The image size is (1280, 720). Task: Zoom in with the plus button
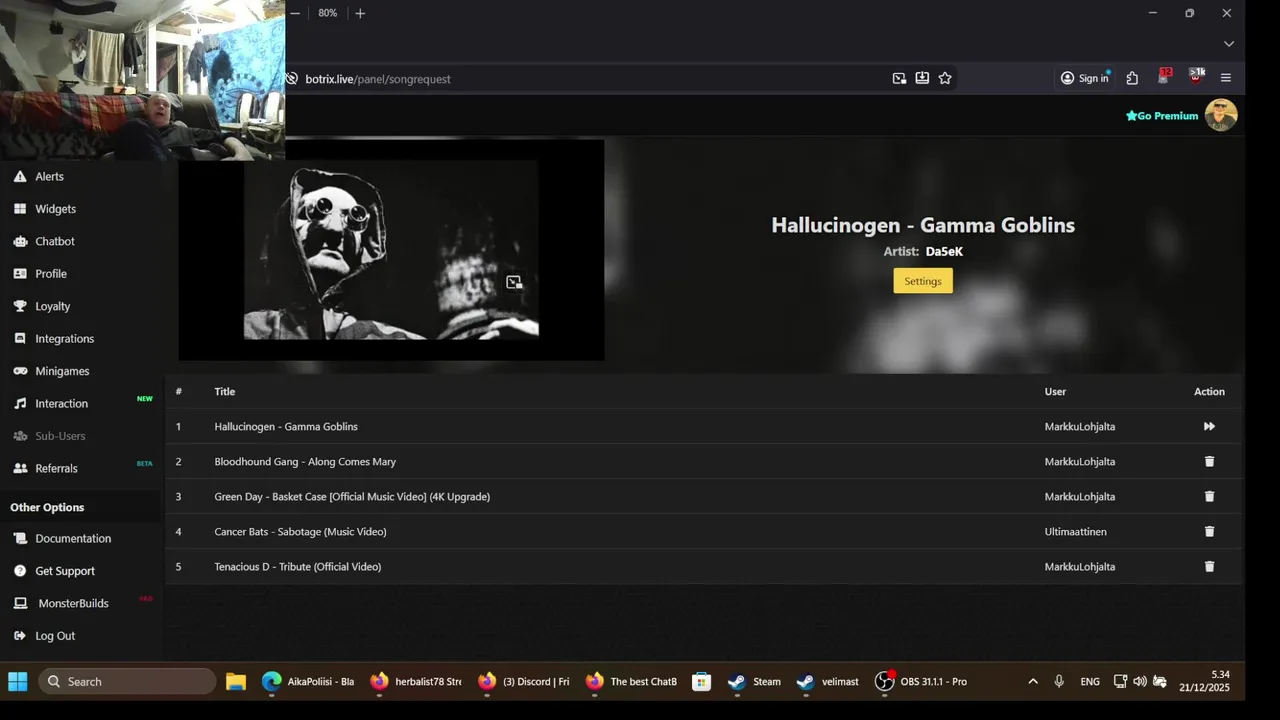pyautogui.click(x=360, y=13)
